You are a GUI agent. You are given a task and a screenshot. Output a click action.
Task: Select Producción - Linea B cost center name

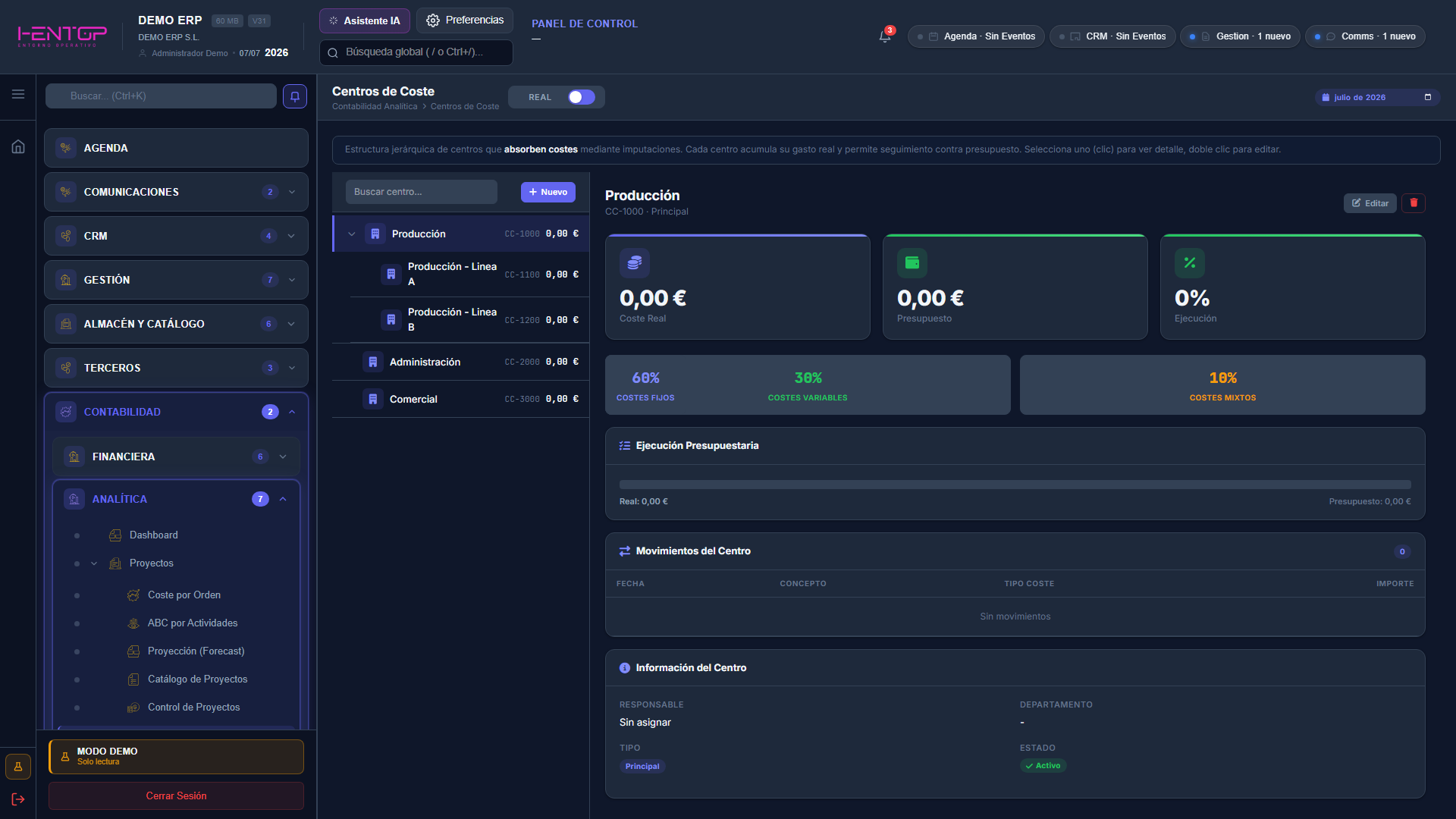coord(452,320)
